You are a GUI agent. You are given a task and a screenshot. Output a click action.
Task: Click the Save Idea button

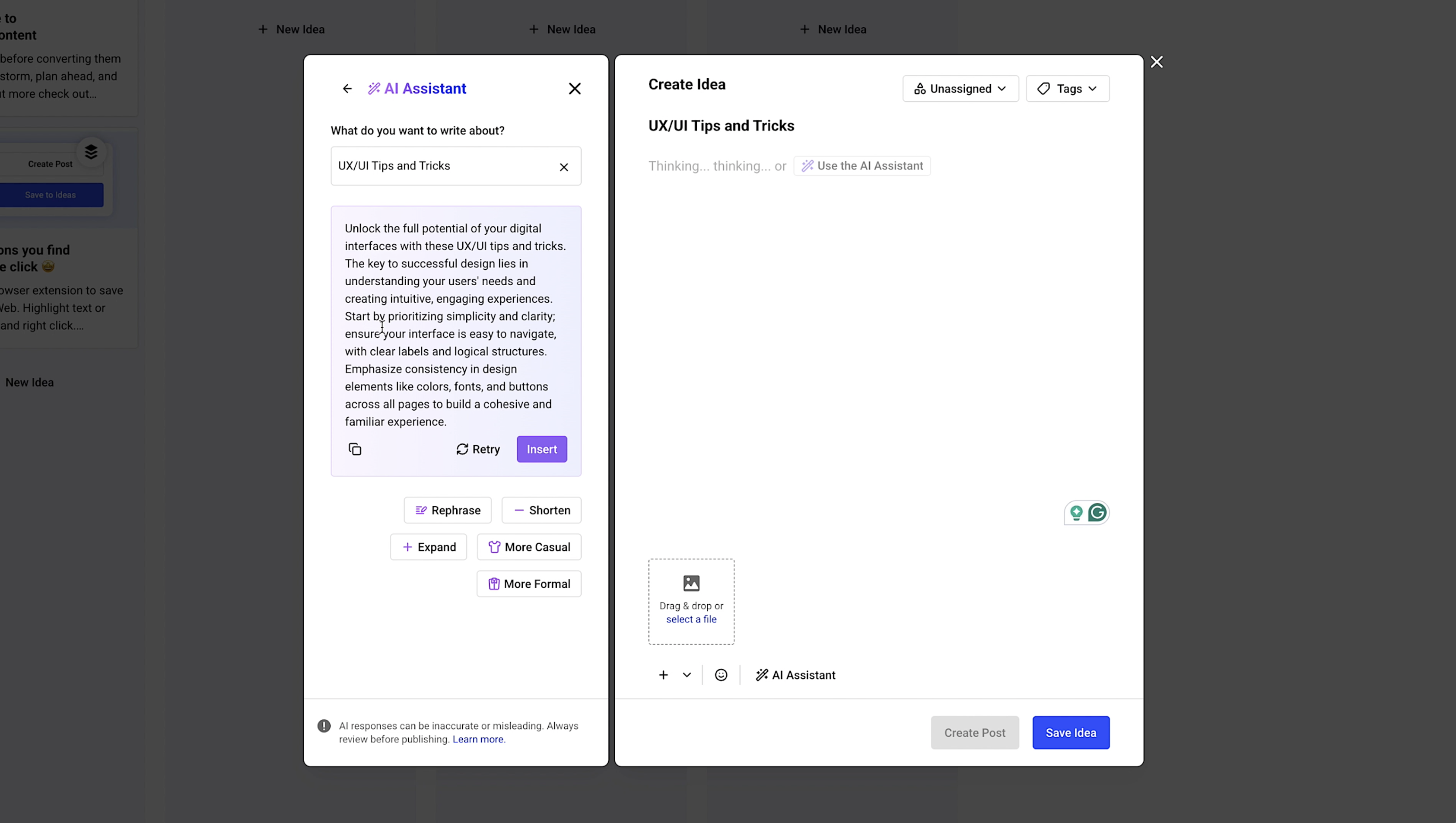point(1071,733)
